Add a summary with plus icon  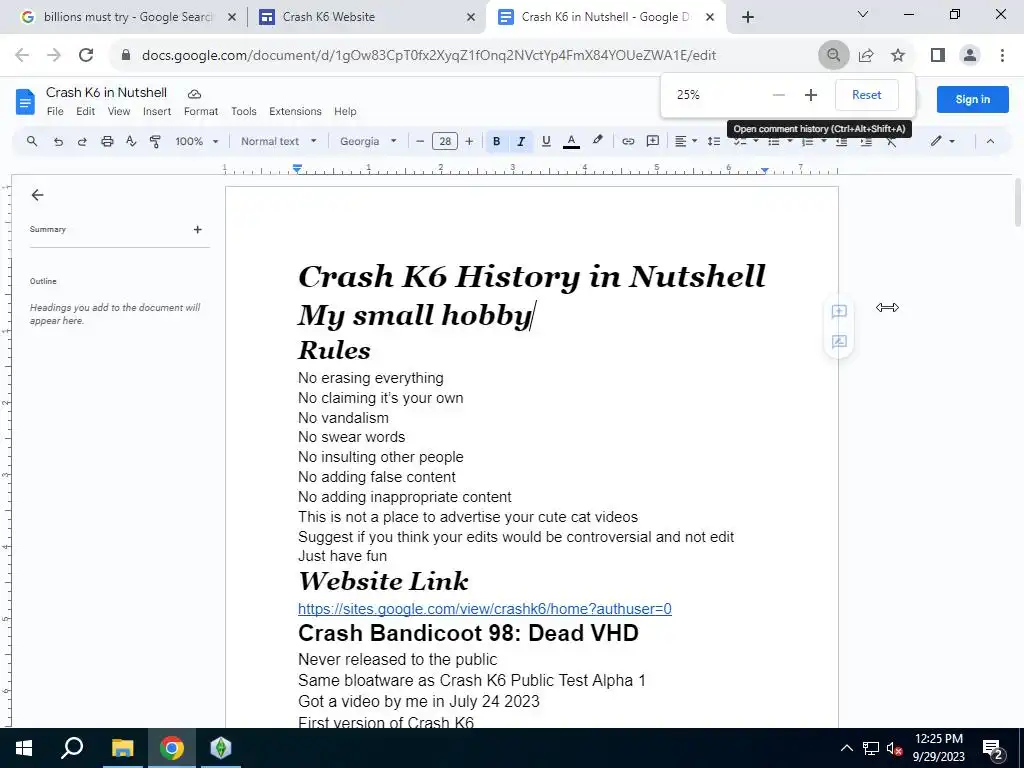point(197,229)
